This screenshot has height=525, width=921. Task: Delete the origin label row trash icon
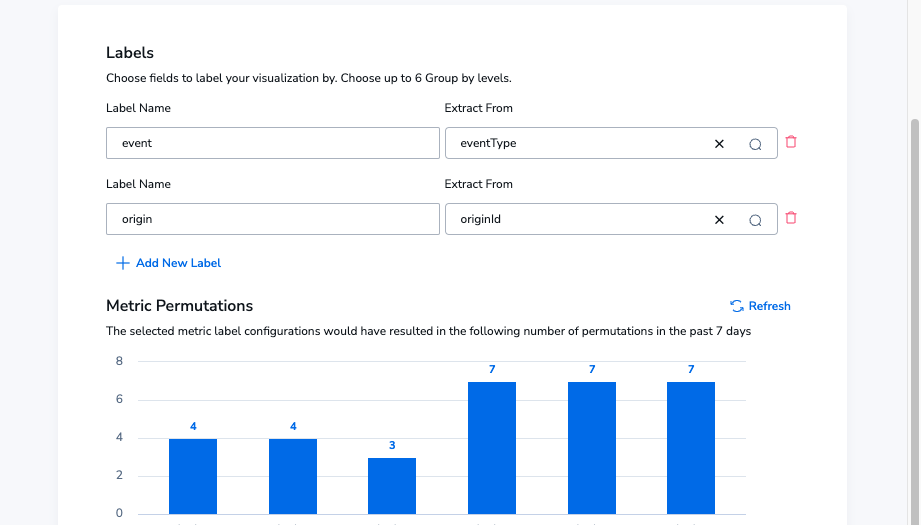[x=791, y=217]
